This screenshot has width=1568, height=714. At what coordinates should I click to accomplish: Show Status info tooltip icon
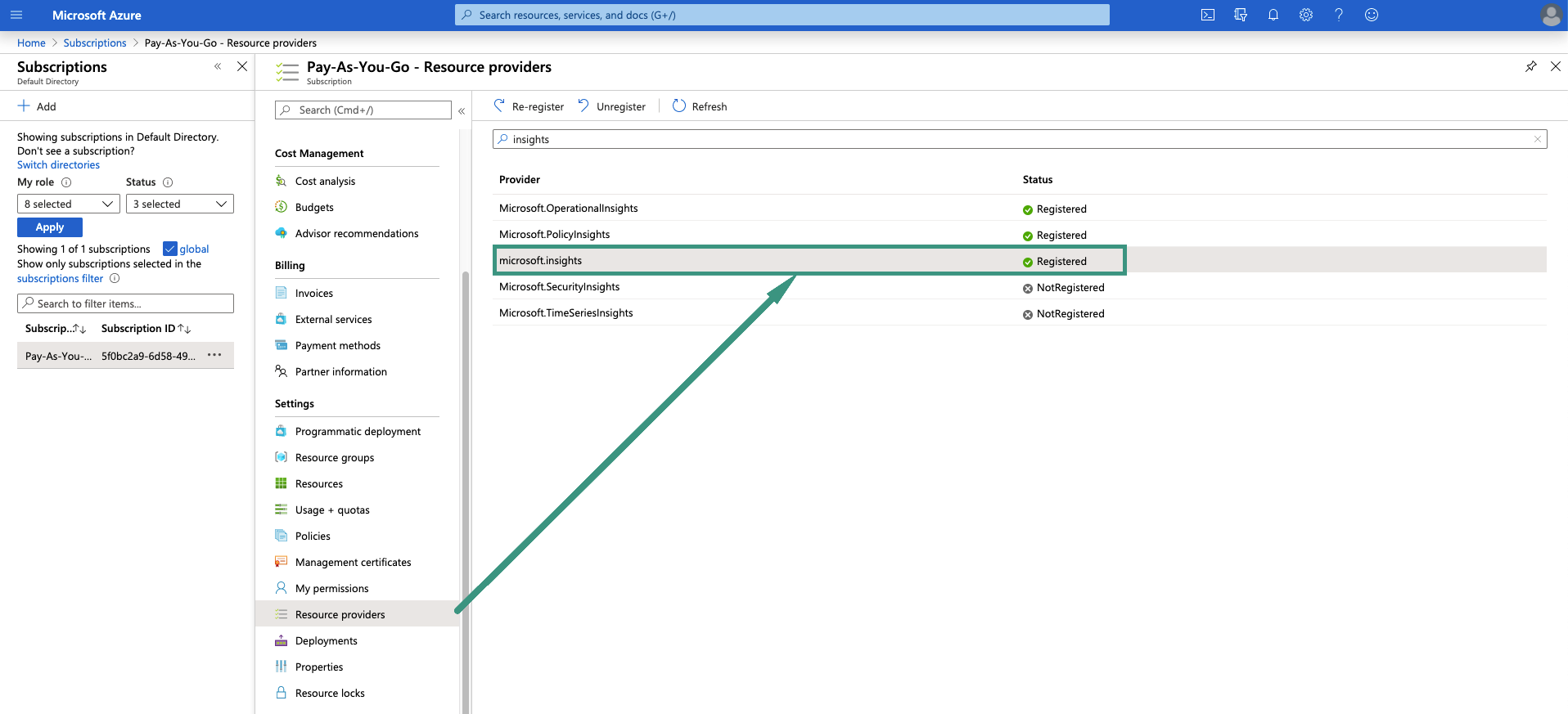pyautogui.click(x=168, y=182)
